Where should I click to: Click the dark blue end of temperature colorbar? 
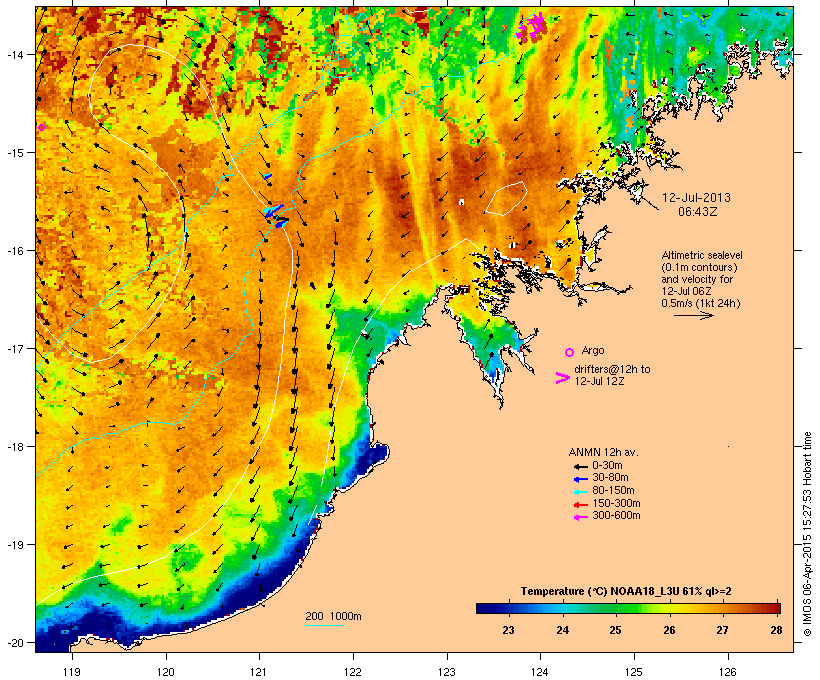(484, 608)
